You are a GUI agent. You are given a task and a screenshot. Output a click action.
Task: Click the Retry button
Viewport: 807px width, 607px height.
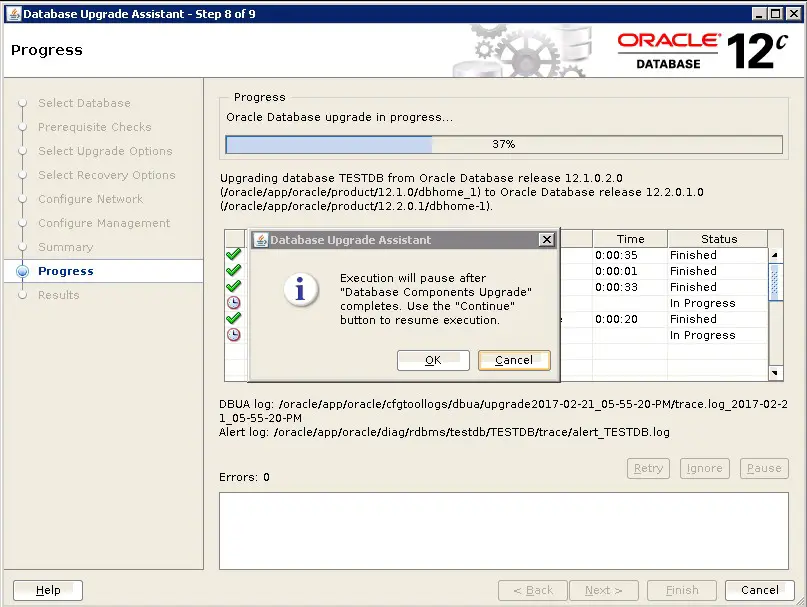click(648, 468)
